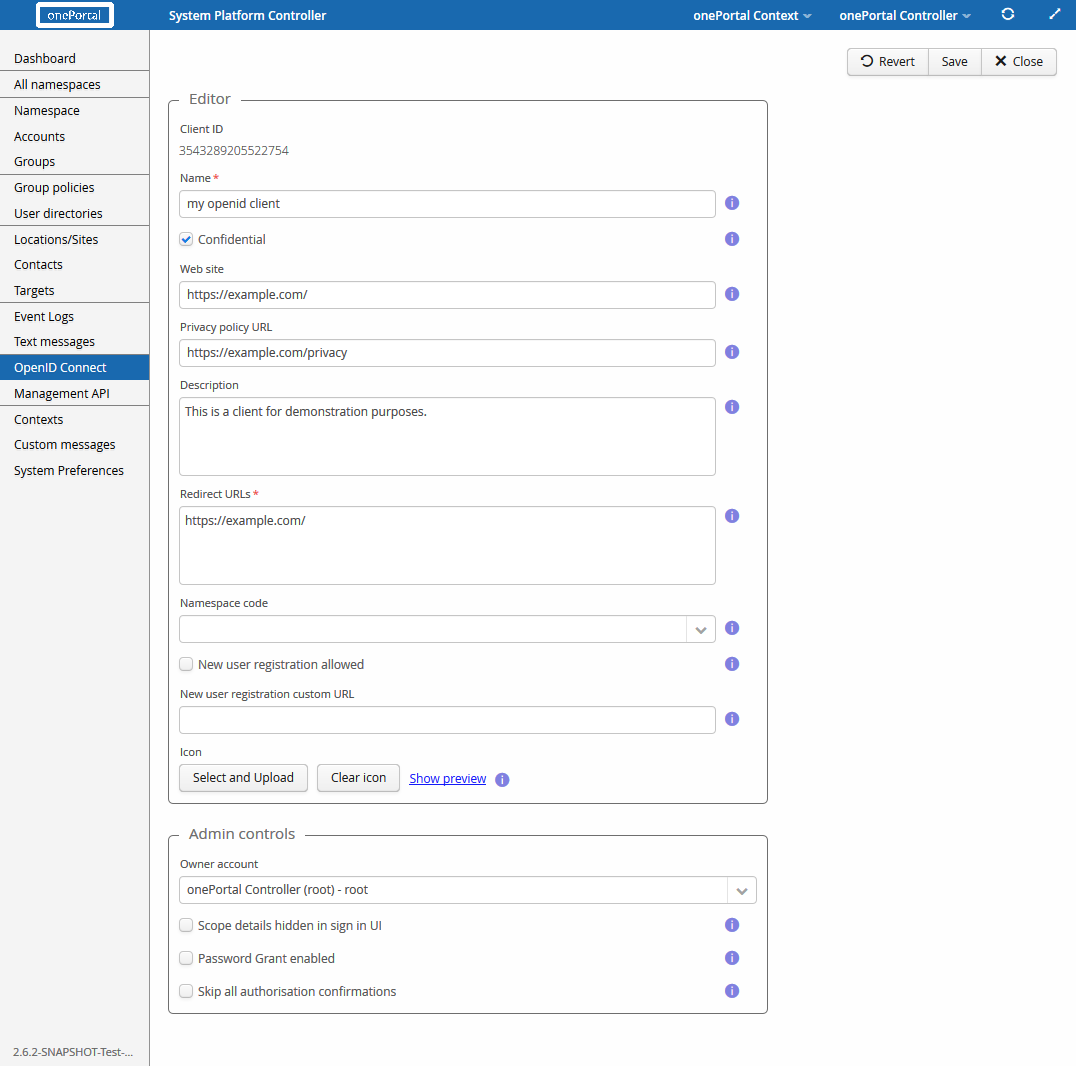Uncheck the Confidential checkbox
This screenshot has width=1076, height=1066.
click(x=186, y=240)
